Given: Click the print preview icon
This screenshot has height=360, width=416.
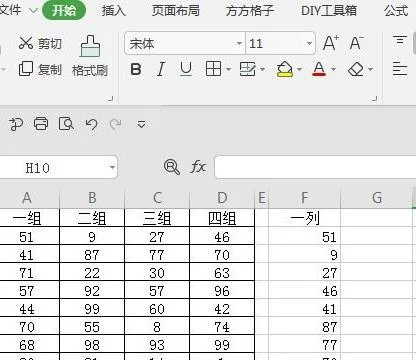Looking at the screenshot, I should (x=66, y=124).
